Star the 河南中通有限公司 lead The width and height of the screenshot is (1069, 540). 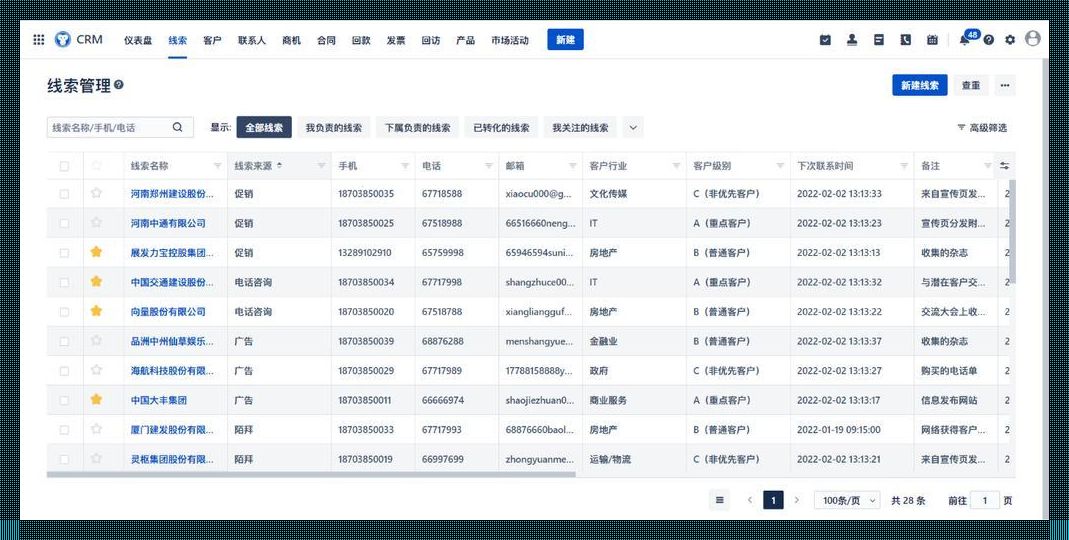coord(96,222)
